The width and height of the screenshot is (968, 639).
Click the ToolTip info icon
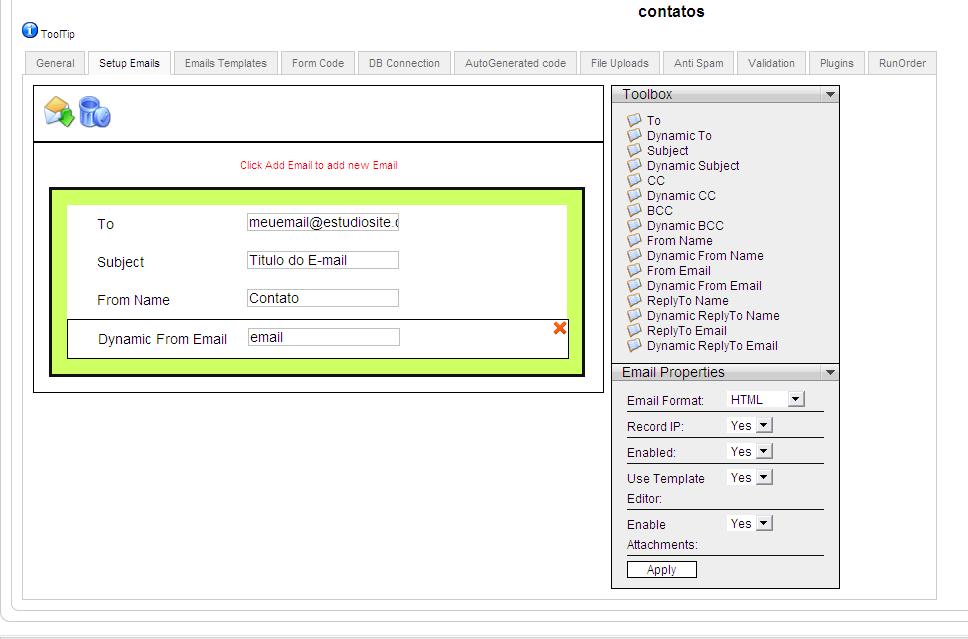point(29,30)
